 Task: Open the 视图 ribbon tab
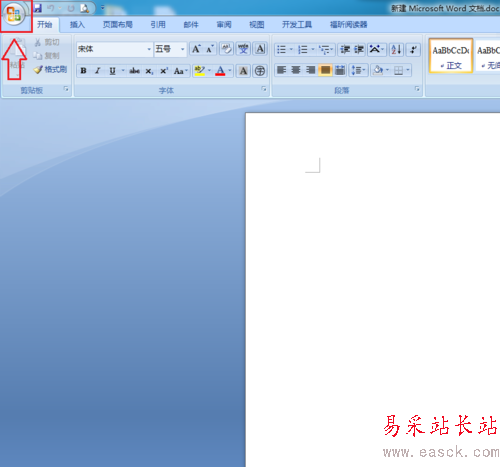pos(257,25)
